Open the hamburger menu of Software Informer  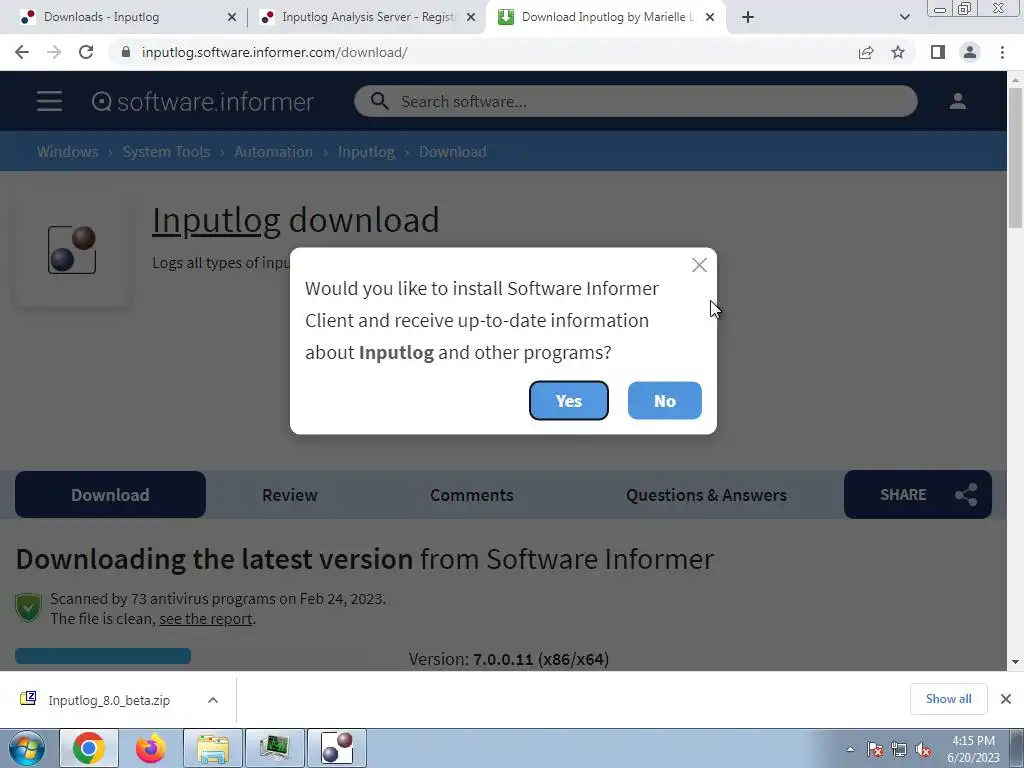tap(49, 101)
